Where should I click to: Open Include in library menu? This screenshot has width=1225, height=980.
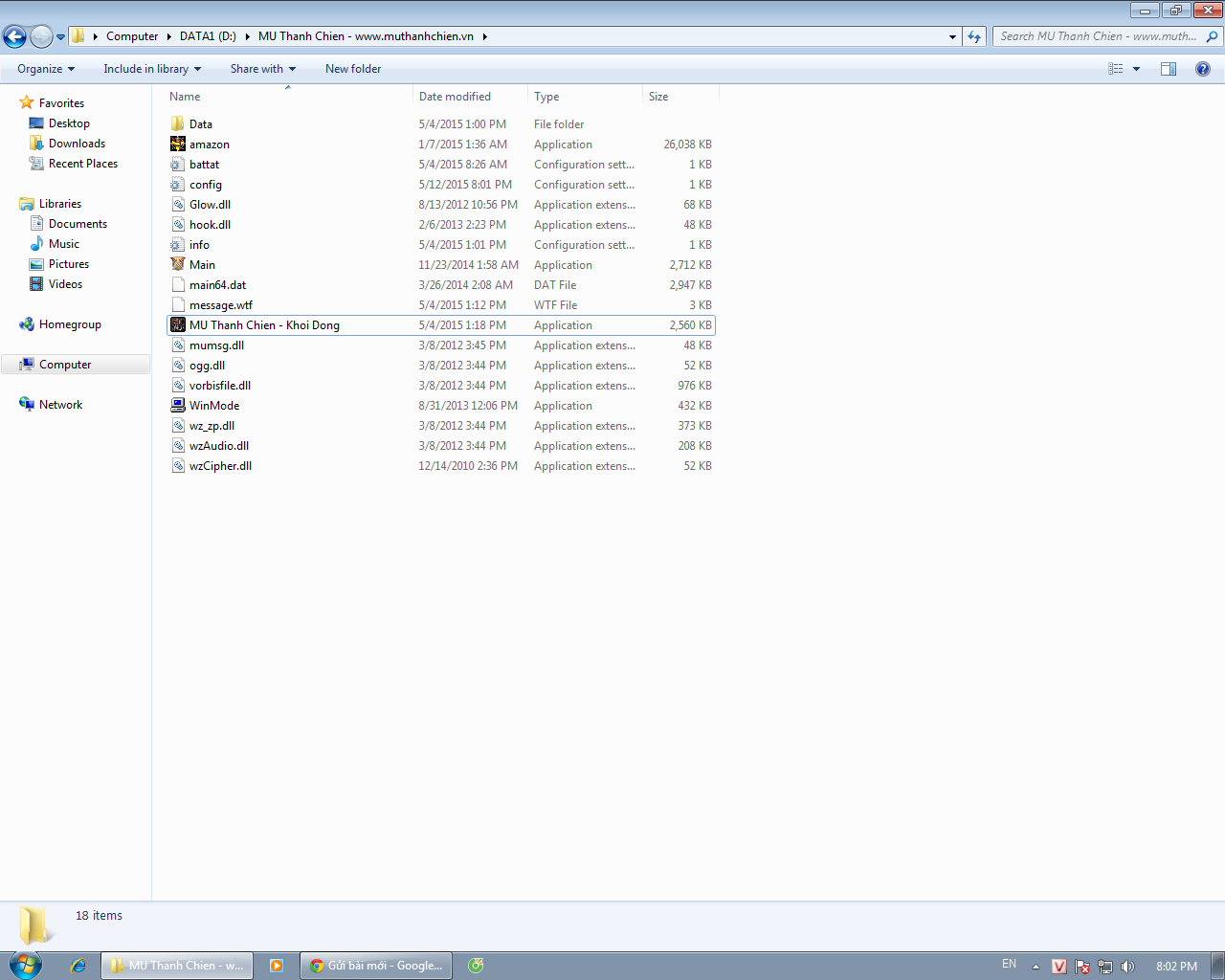152,69
